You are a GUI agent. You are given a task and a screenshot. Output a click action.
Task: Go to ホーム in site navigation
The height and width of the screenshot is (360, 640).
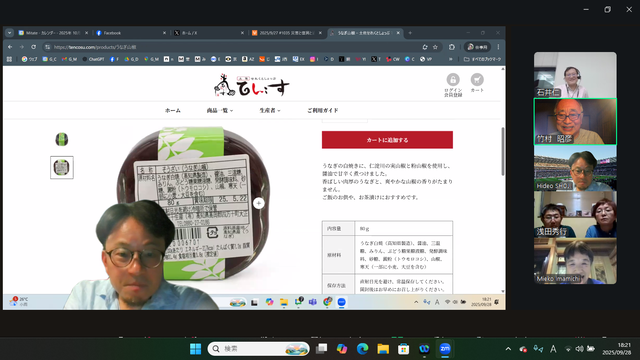[x=173, y=111]
